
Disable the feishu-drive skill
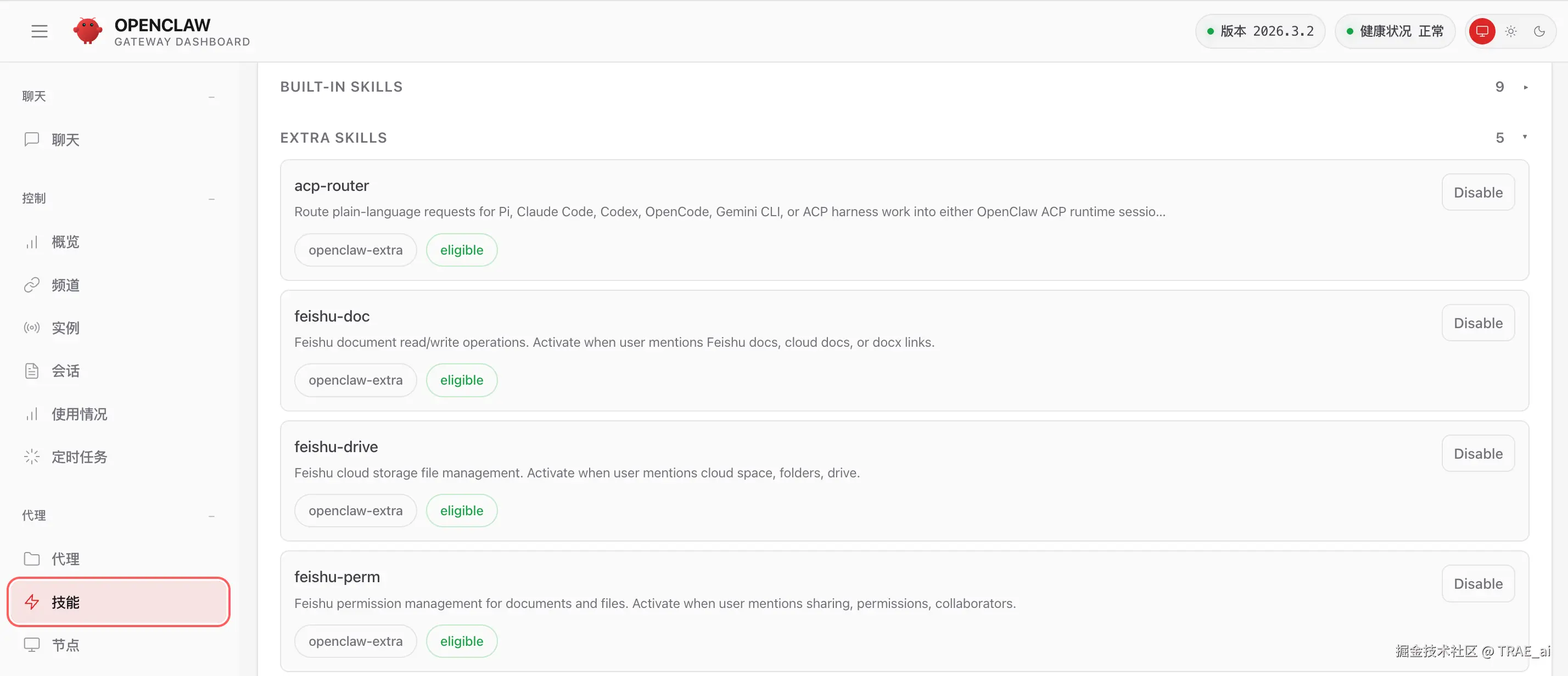tap(1477, 453)
